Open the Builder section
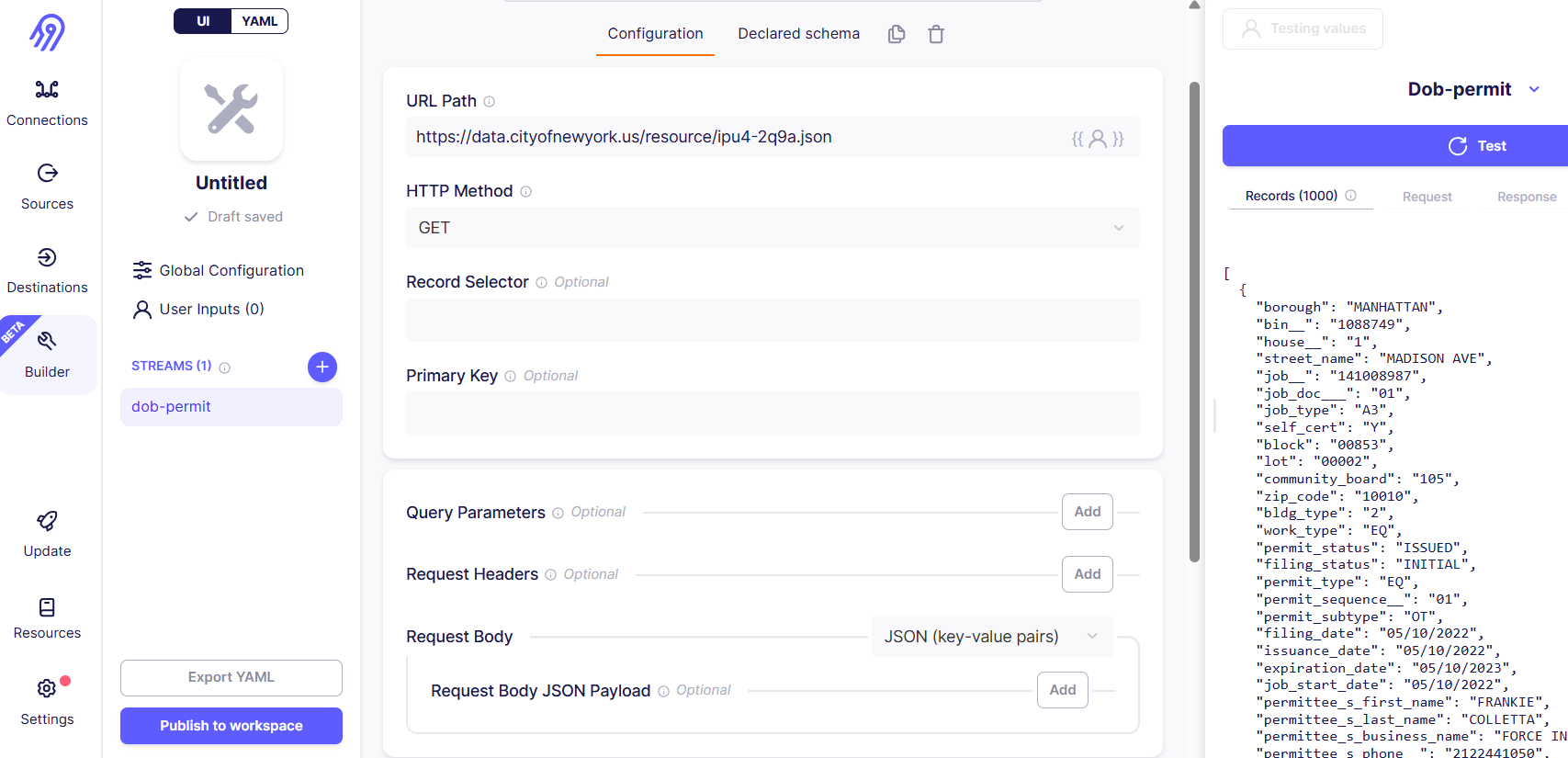The image size is (1568, 758). pos(47,355)
